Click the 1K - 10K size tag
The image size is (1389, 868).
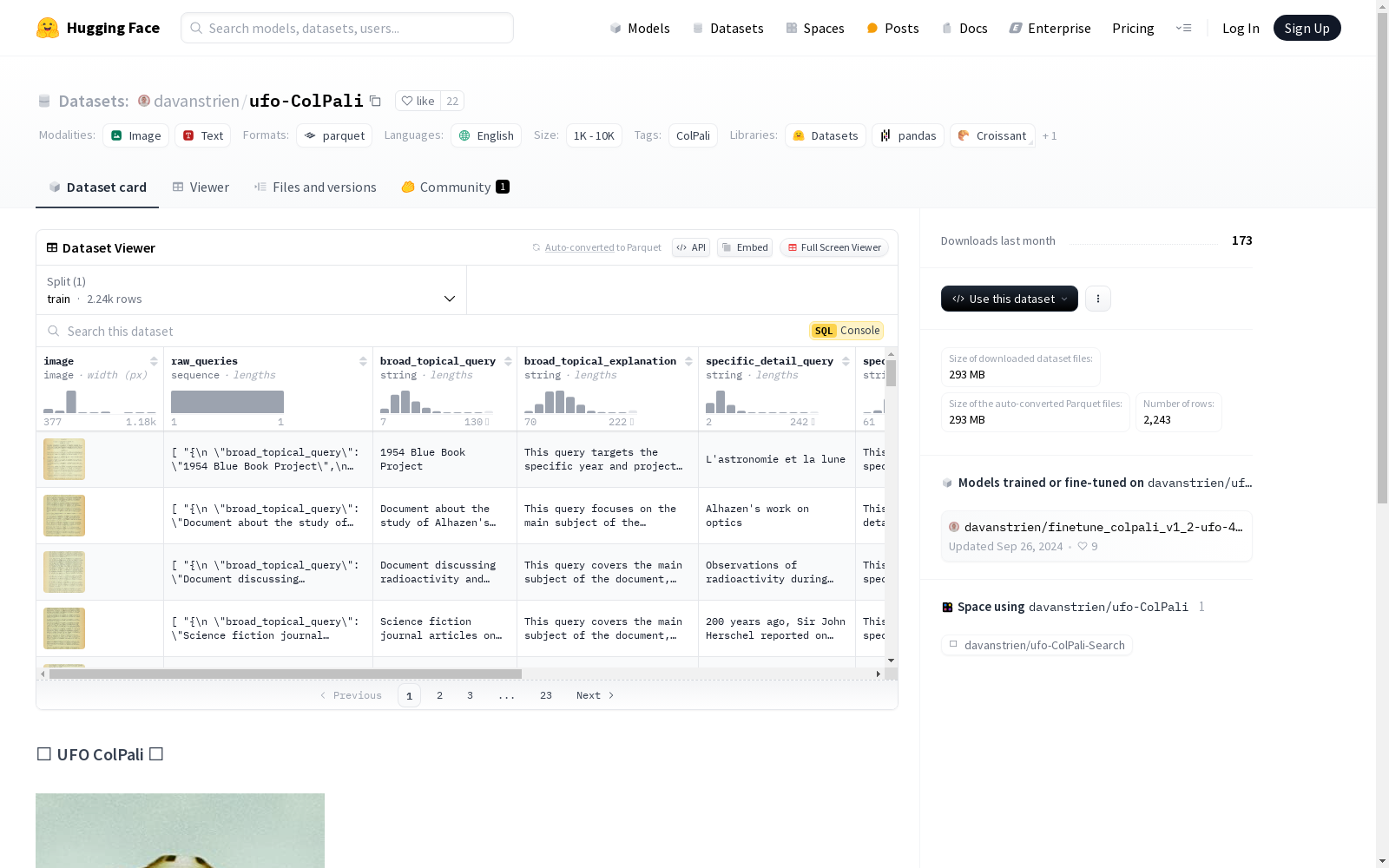(x=594, y=135)
